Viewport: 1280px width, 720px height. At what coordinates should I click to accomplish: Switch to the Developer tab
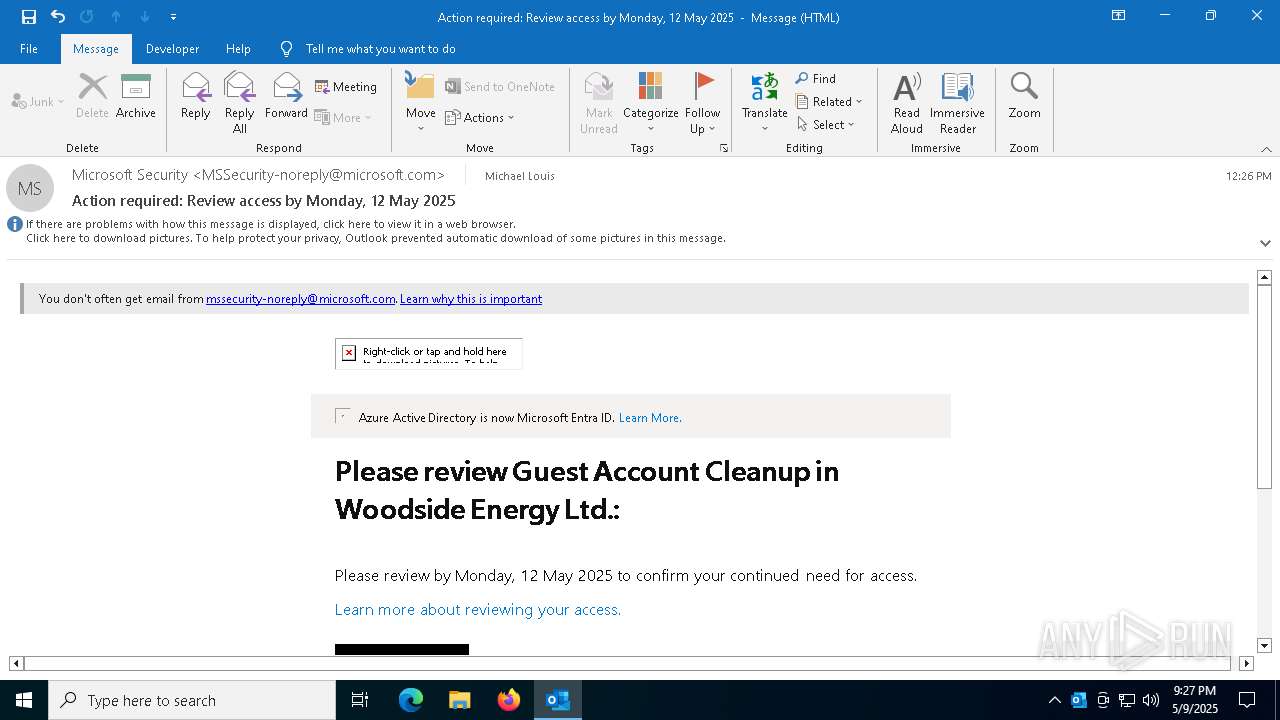point(172,49)
